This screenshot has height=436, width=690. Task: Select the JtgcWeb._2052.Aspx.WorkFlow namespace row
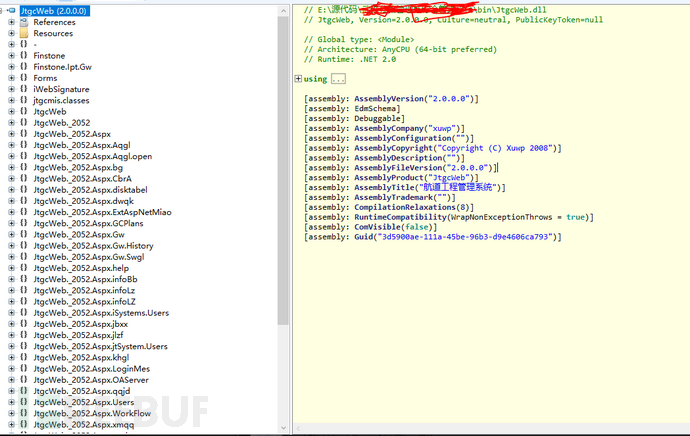point(92,413)
